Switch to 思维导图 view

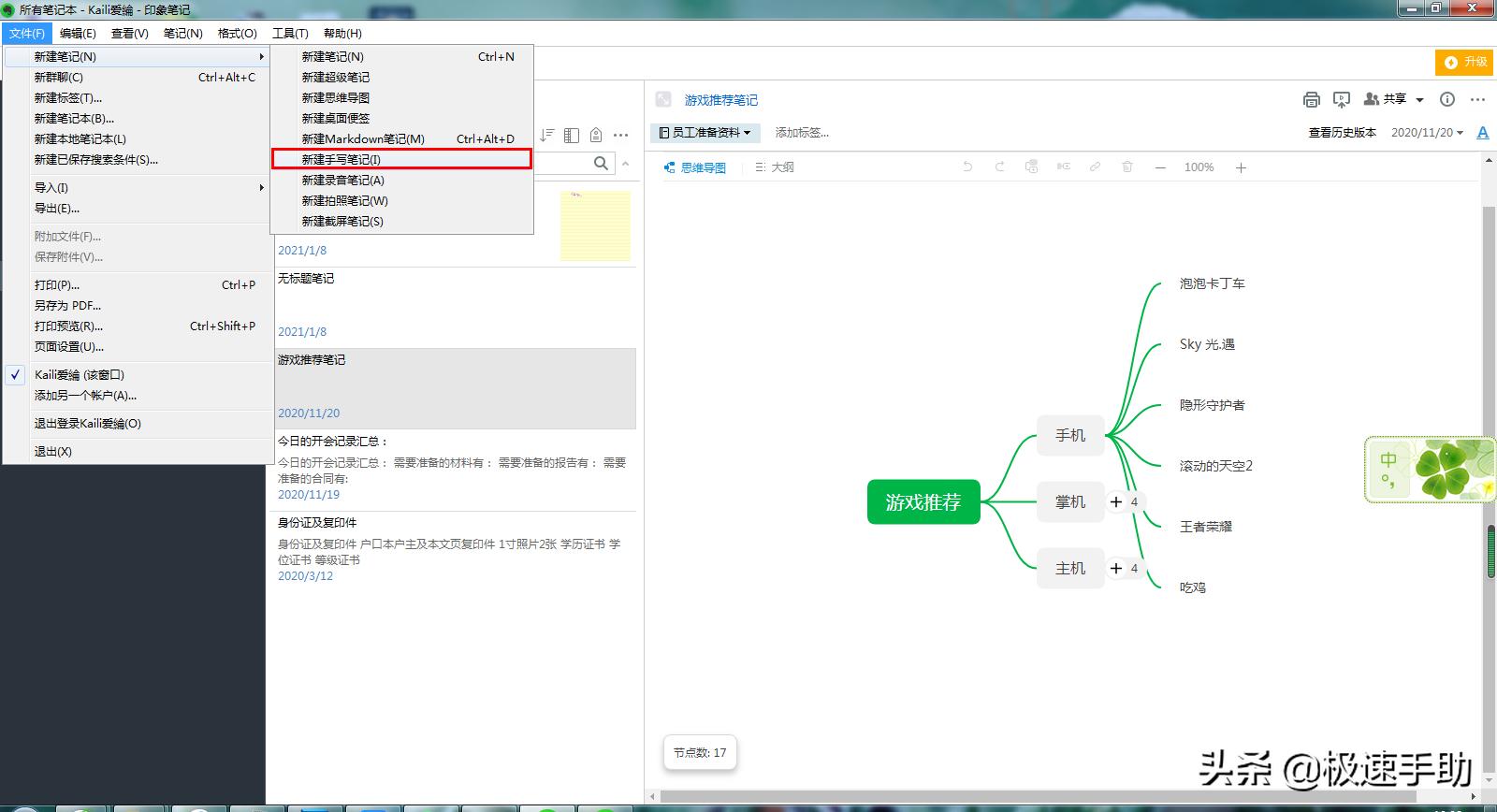pos(695,167)
